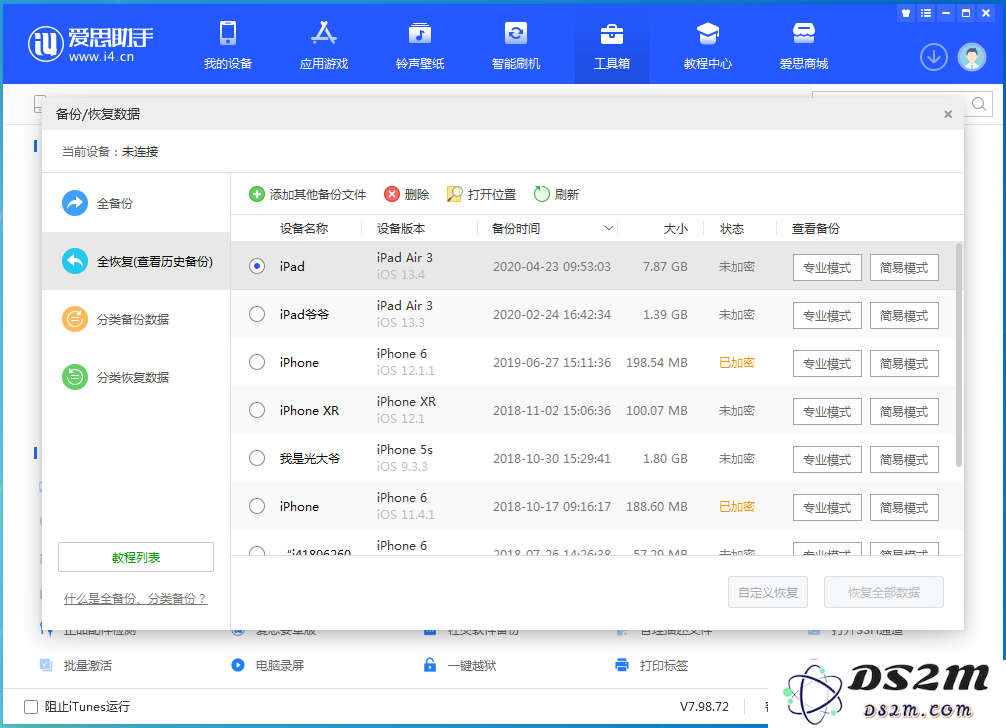Click the 设备版本 column header
This screenshot has height=728, width=1006.
coord(401,228)
